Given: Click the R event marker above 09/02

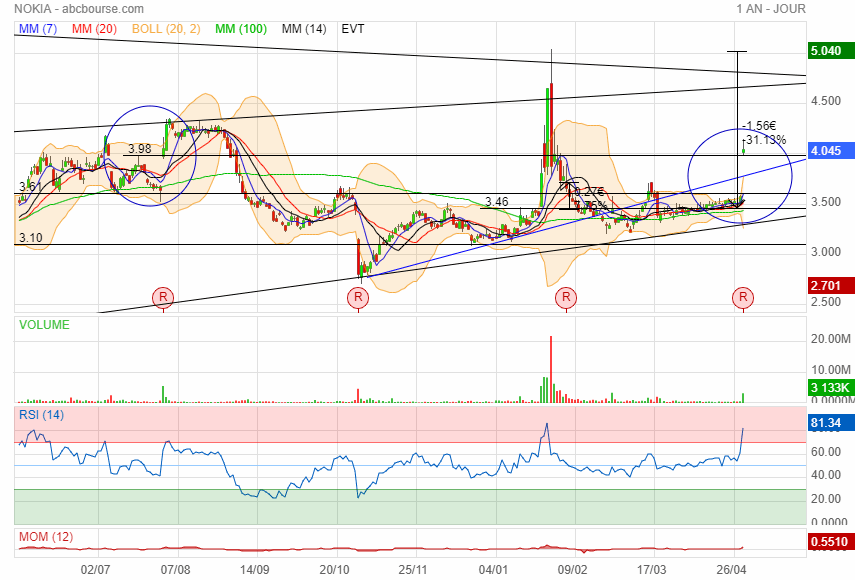Looking at the screenshot, I should click(566, 298).
